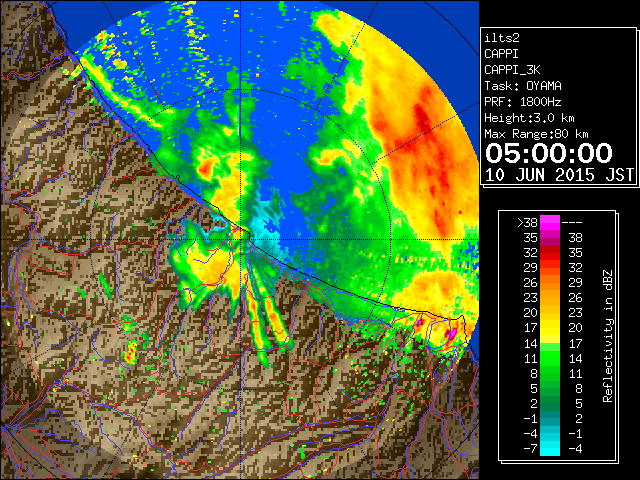Screen dimensions: 640x480
Task: Select the date text 10 JUN 2015 JST
Action: tap(559, 175)
